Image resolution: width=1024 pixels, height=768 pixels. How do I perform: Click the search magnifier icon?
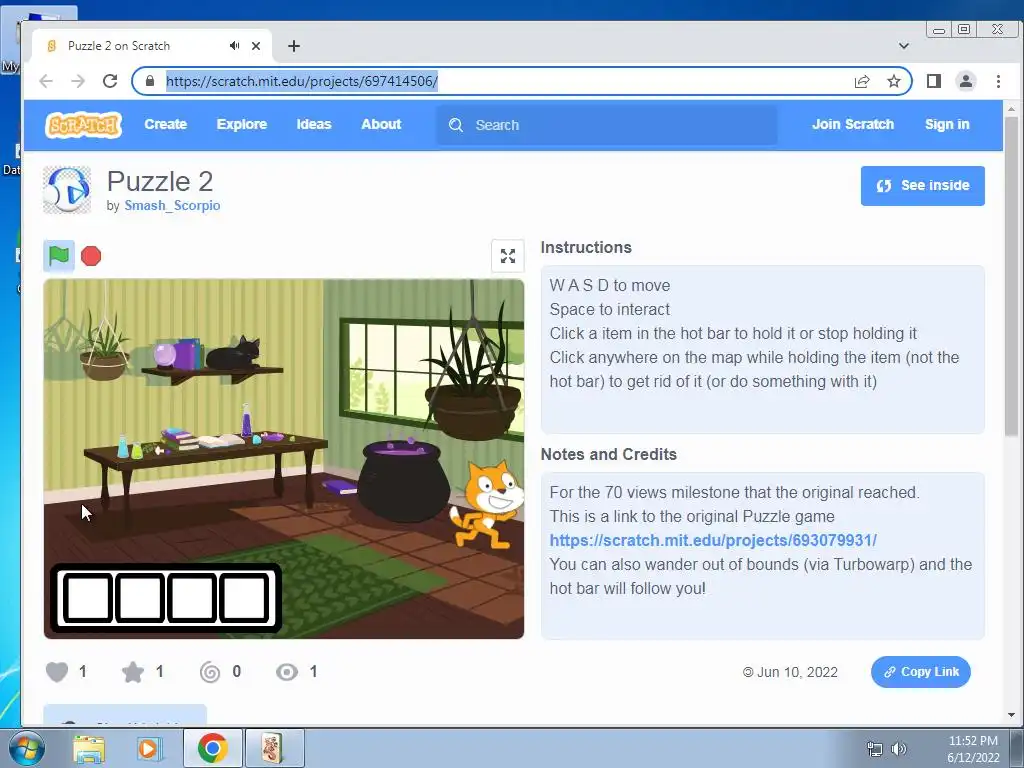click(x=456, y=125)
